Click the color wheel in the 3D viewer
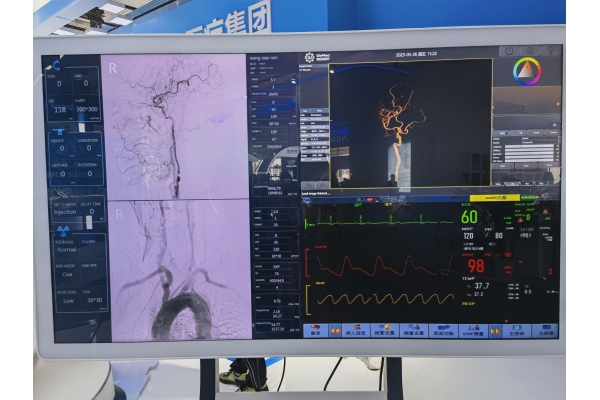600x400 pixels. (x=526, y=71)
